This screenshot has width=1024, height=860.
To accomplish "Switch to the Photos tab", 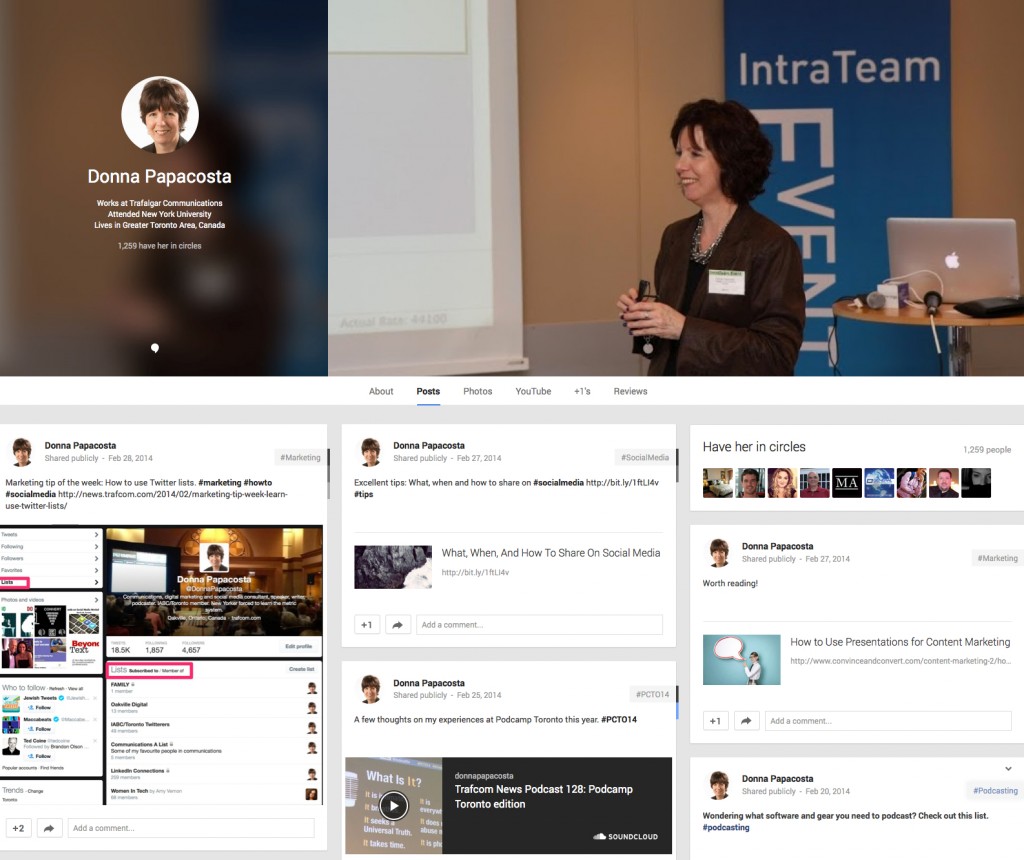I will pos(477,391).
